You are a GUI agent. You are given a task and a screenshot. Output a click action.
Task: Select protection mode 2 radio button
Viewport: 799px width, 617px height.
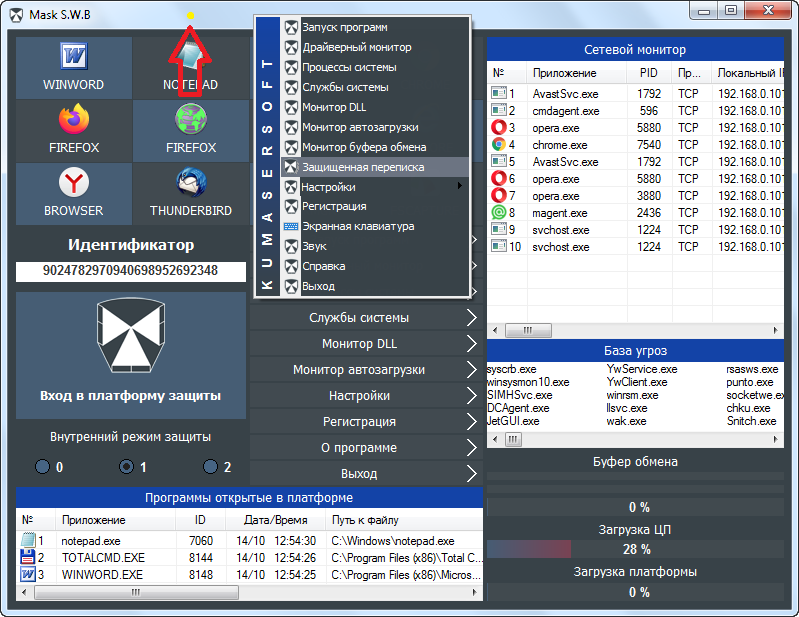210,466
